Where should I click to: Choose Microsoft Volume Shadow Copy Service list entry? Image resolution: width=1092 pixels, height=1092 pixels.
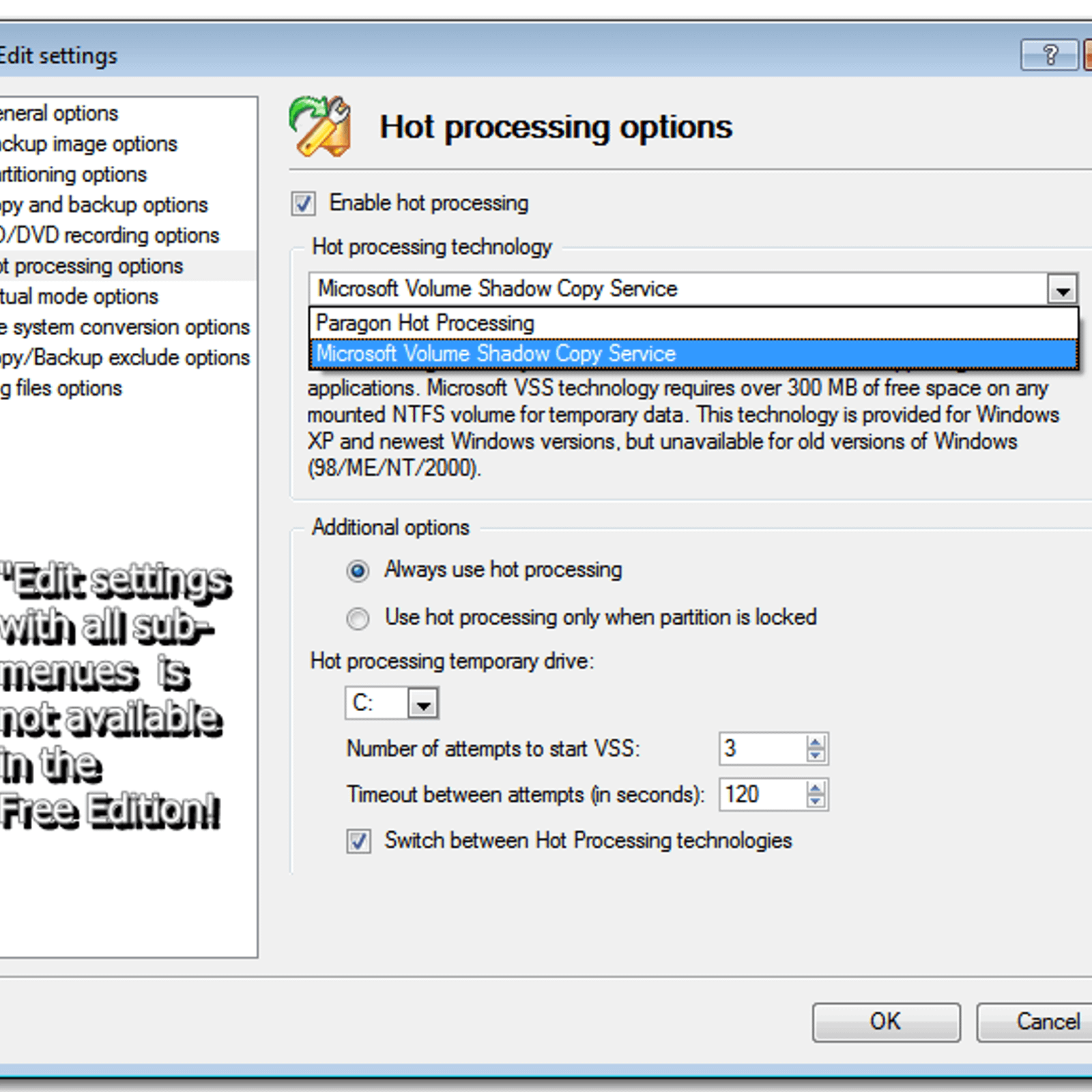coord(693,354)
